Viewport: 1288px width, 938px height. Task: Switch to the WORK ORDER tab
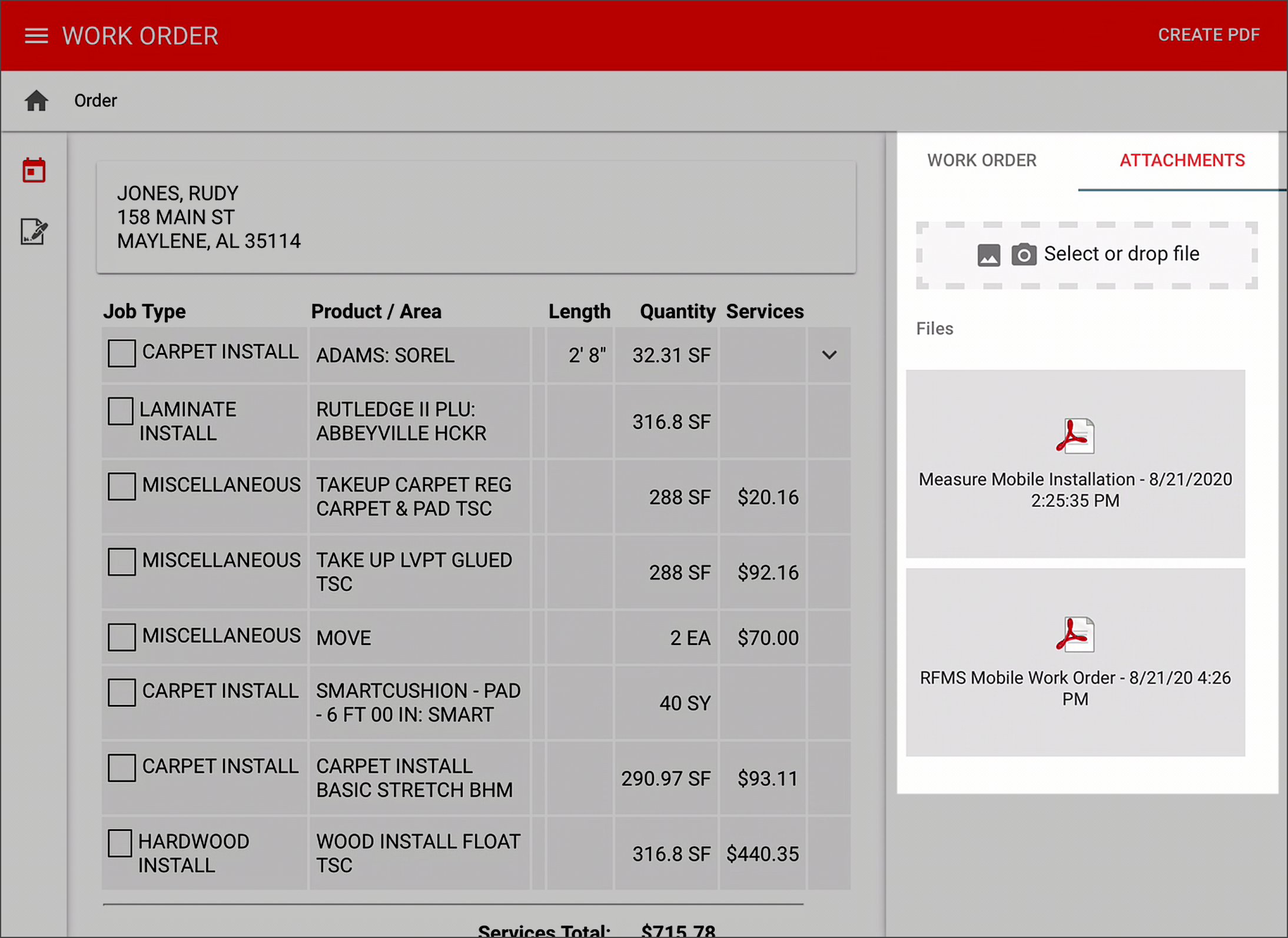981,160
